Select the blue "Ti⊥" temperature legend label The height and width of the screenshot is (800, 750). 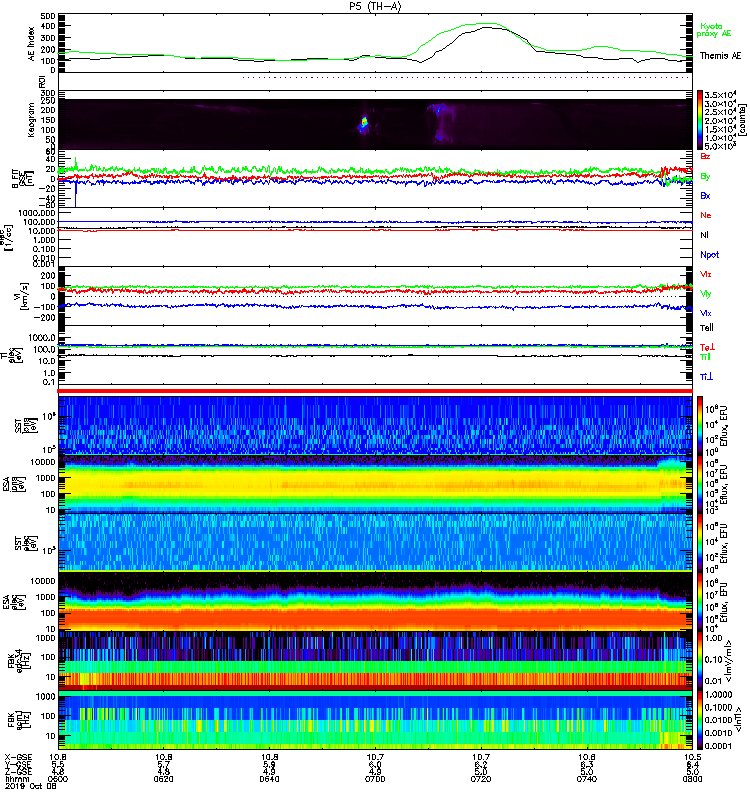pyautogui.click(x=706, y=377)
